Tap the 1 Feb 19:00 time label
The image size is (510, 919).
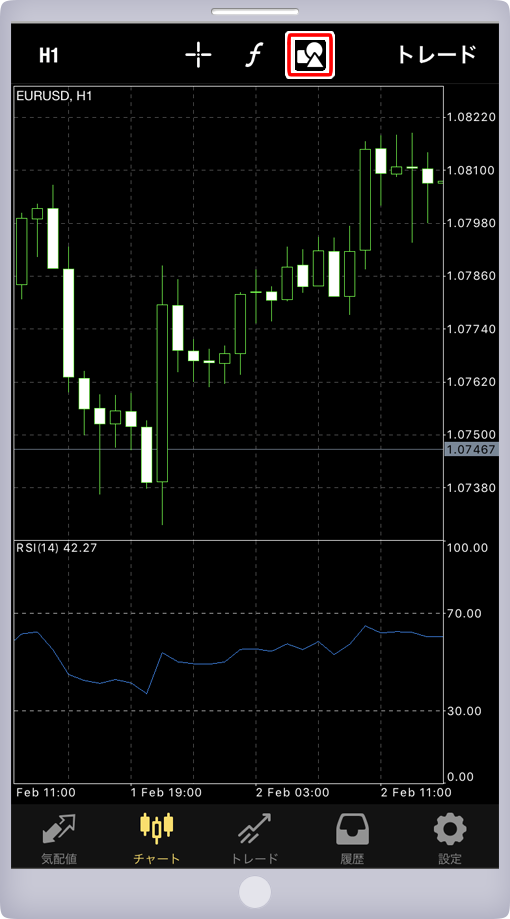click(x=166, y=792)
